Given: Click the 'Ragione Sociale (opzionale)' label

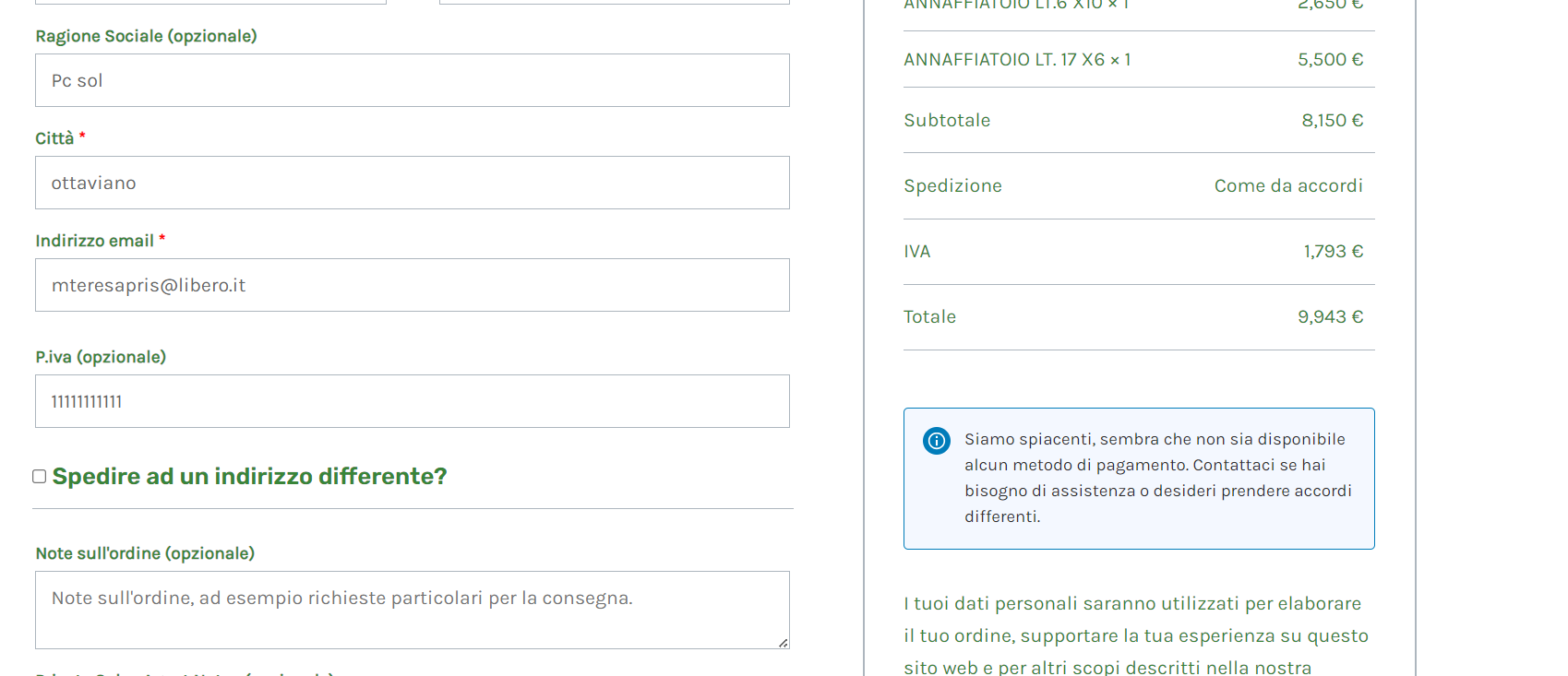Looking at the screenshot, I should pyautogui.click(x=146, y=36).
